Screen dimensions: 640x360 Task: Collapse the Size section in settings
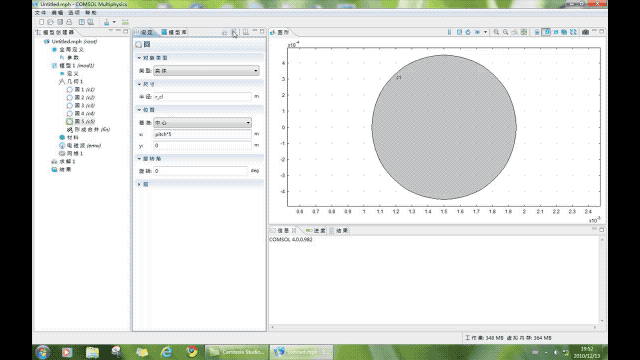139,84
